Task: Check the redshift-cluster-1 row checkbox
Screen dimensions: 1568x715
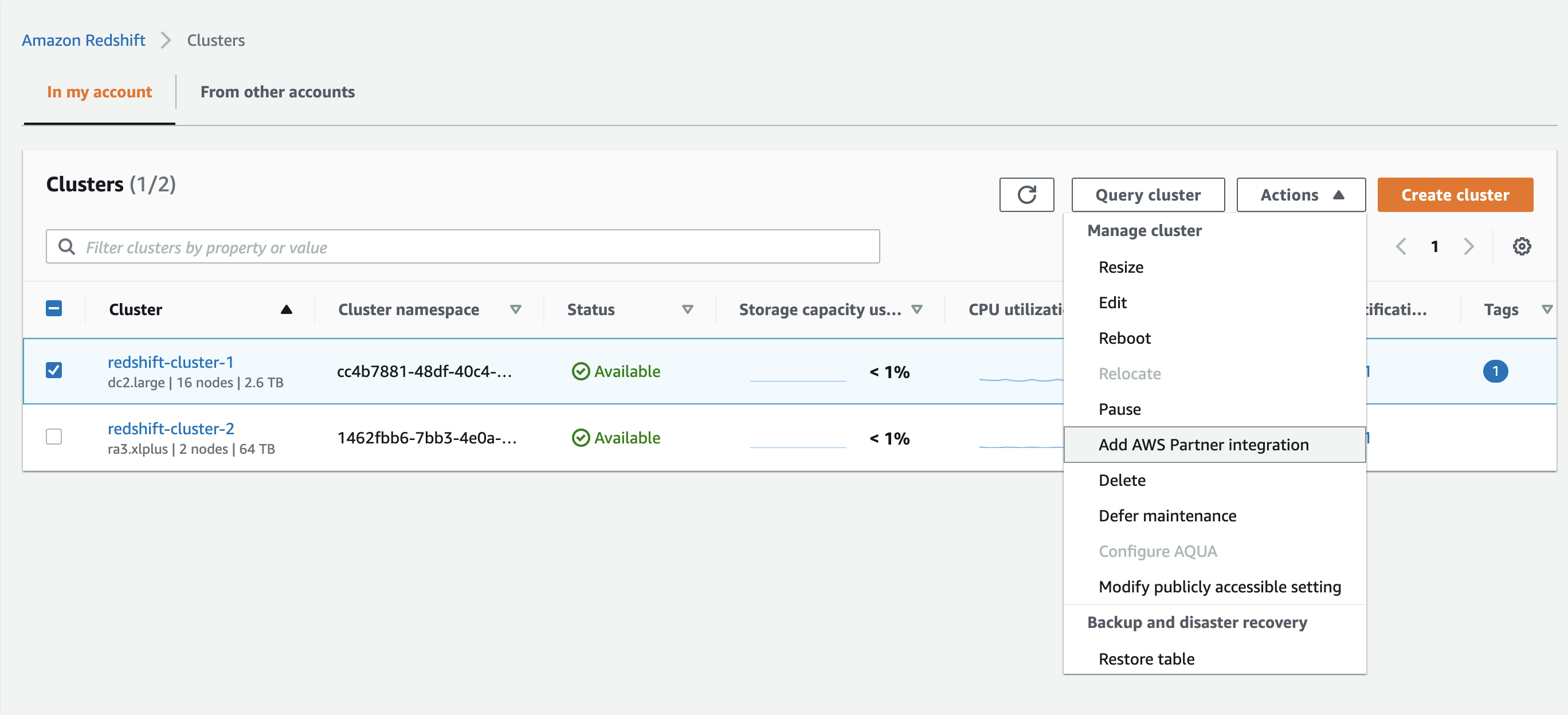Action: coord(54,371)
